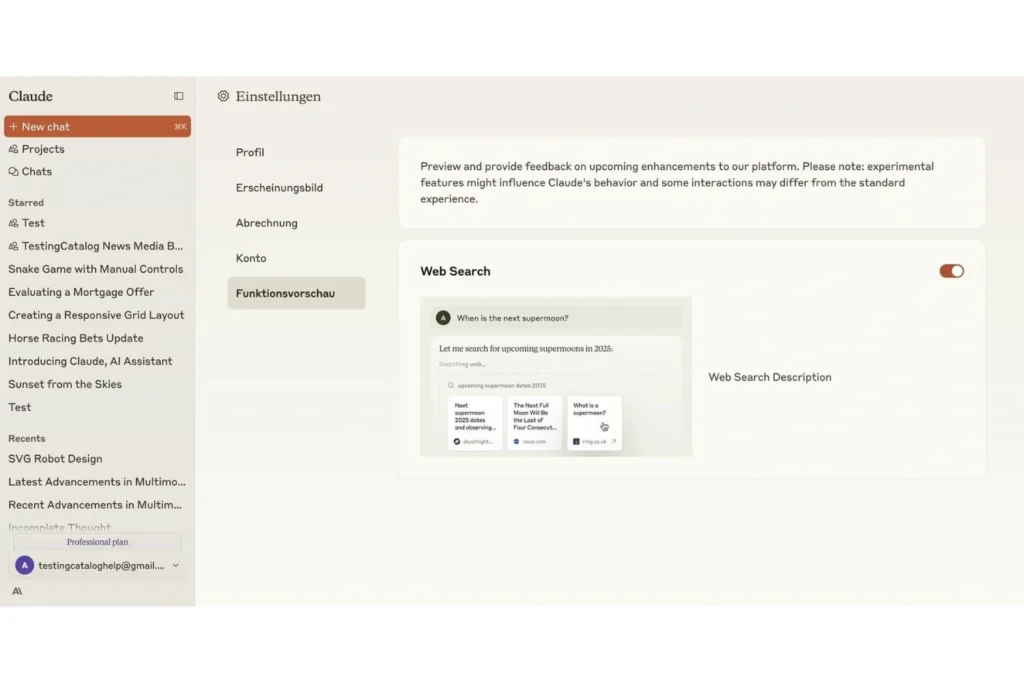Open the starred chat named Test without icon
Image resolution: width=1024 pixels, height=683 pixels.
click(20, 407)
